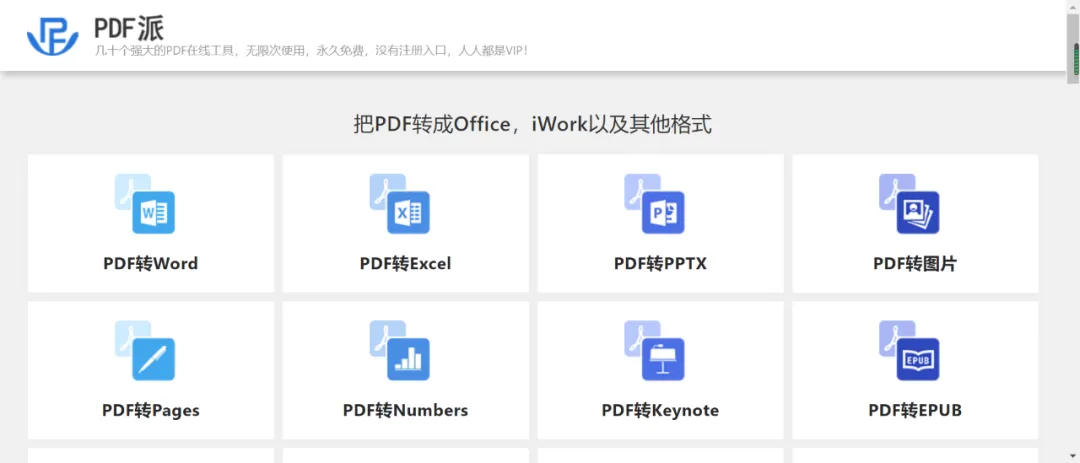Open the PDF to Numbers chart icon
Image resolution: width=1080 pixels, height=463 pixels.
tap(399, 351)
